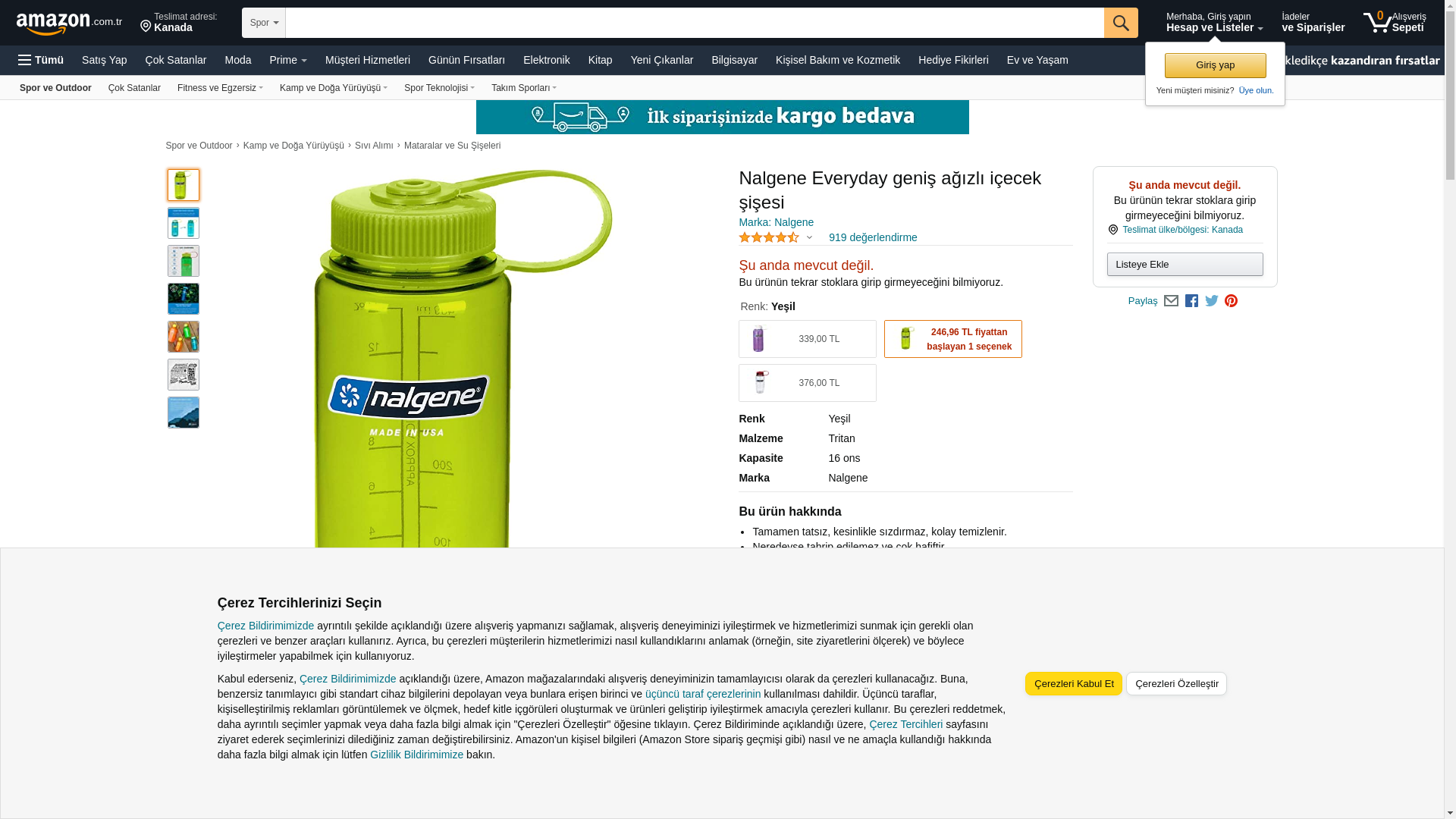1456x819 pixels.
Task: Select the purple bottle 339,00 TL option
Action: [808, 339]
